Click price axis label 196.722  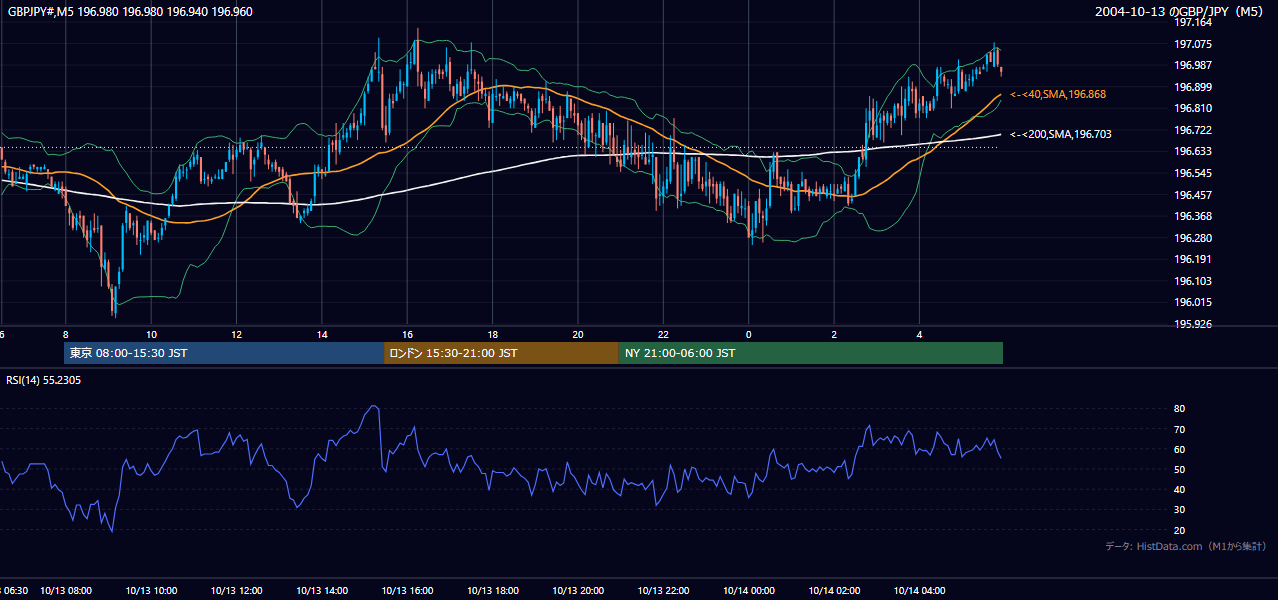pos(1194,130)
